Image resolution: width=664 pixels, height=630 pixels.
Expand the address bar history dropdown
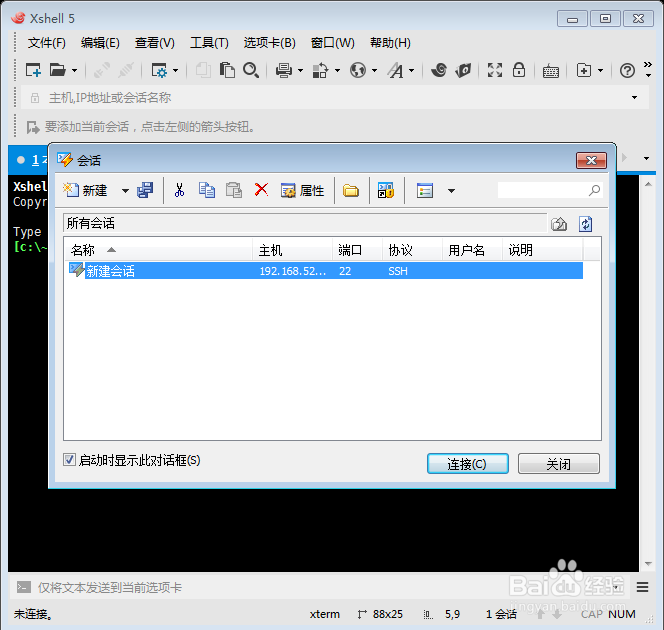(634, 98)
